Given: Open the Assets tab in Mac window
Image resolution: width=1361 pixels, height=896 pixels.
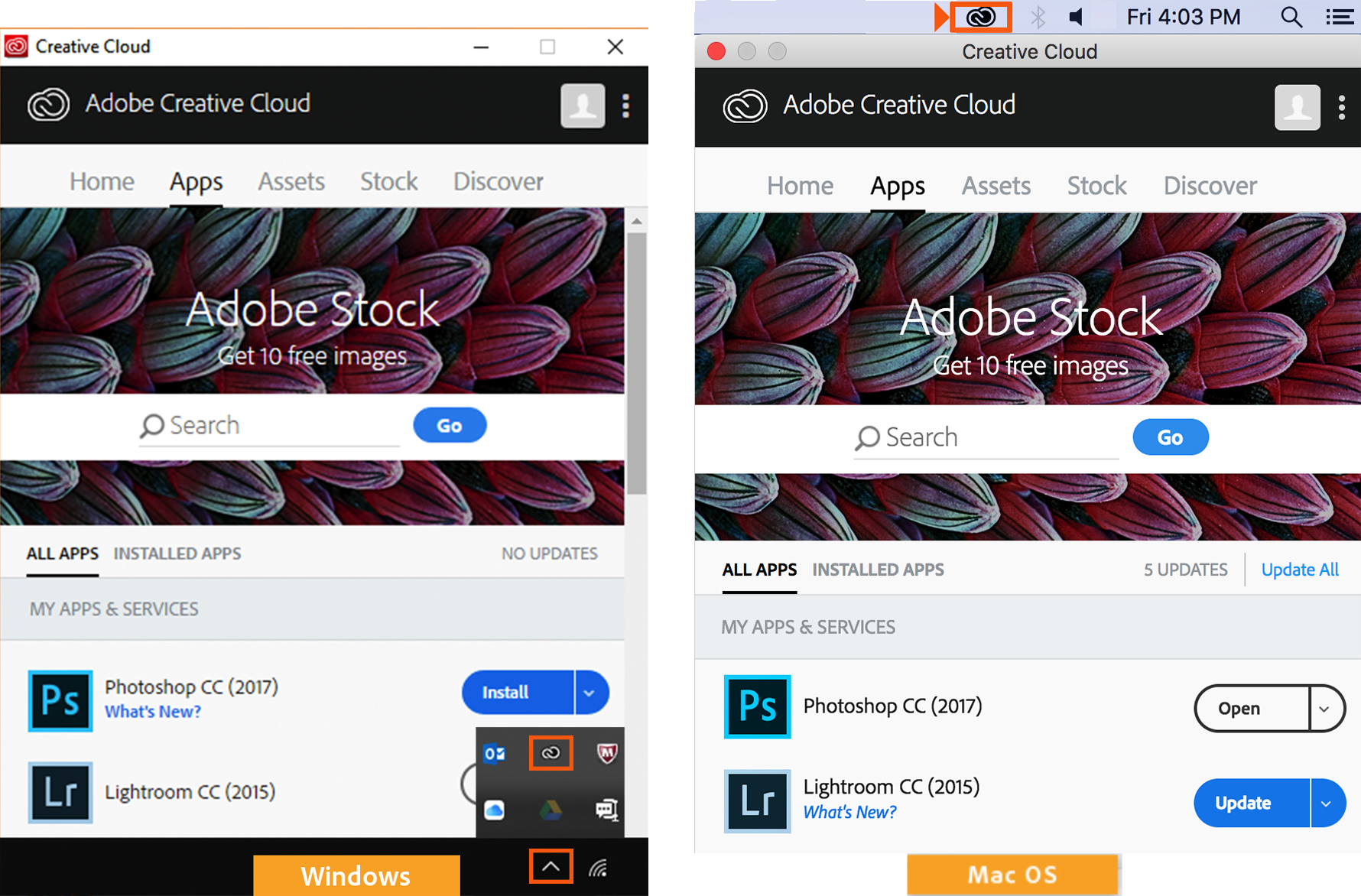Looking at the screenshot, I should click(996, 186).
